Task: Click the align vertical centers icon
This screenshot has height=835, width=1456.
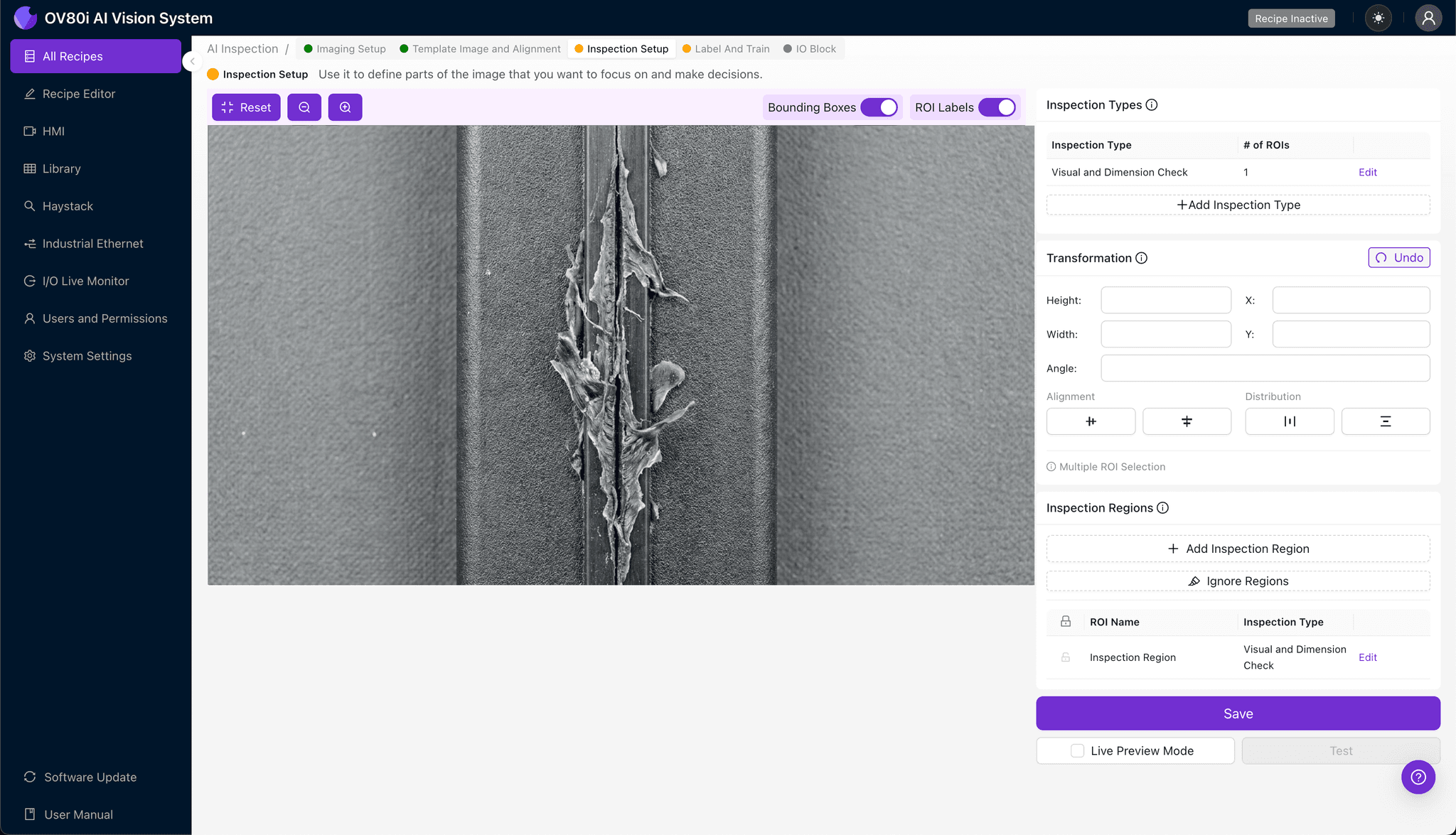Action: pos(1187,421)
